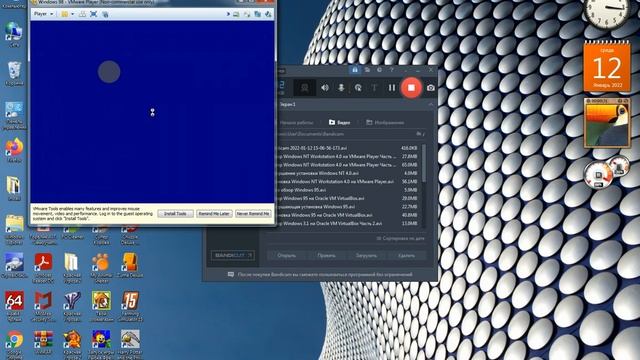This screenshot has width=640, height=360.
Task: Click the Удалить button in Bandicam
Action: point(406,256)
